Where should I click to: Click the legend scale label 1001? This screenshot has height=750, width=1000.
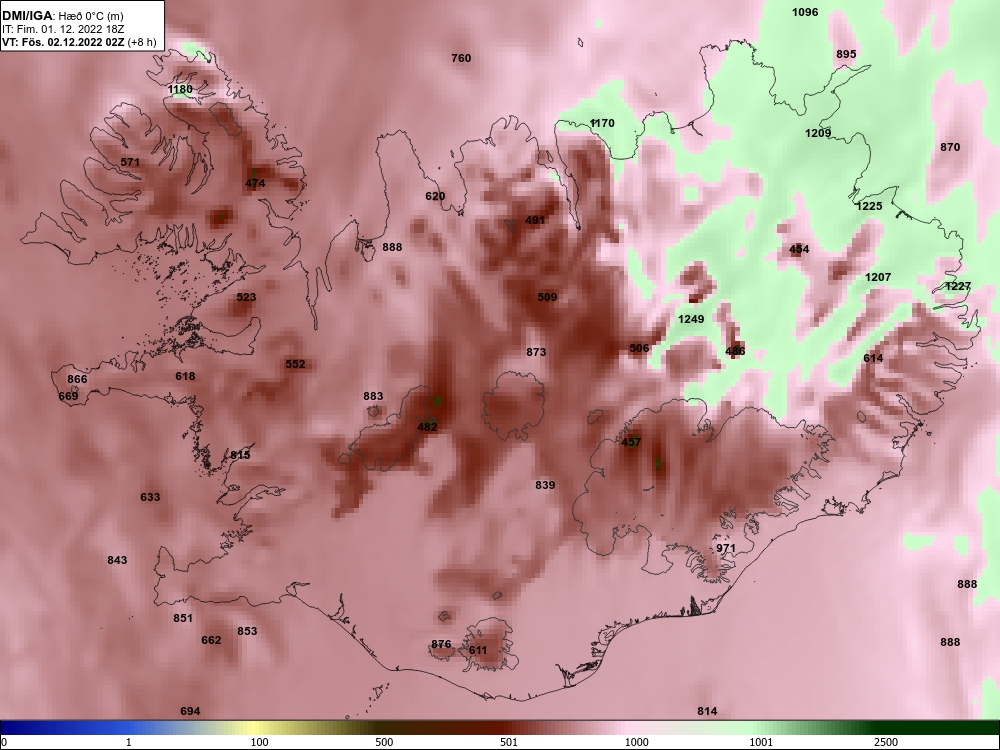[761, 742]
